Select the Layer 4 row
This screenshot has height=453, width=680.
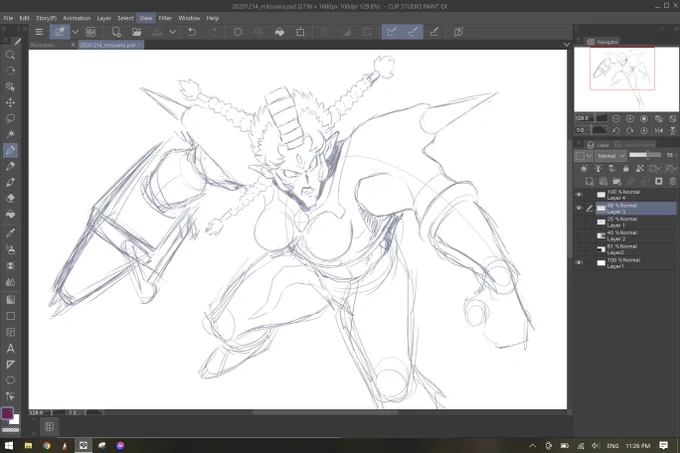pyautogui.click(x=635, y=195)
